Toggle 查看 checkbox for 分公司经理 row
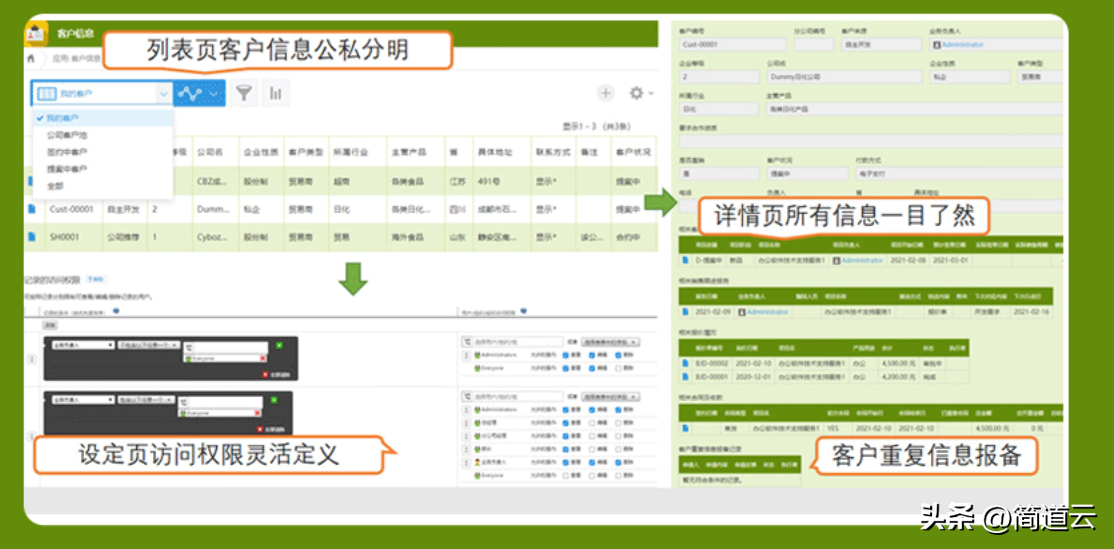Image resolution: width=1114 pixels, height=549 pixels. pos(566,436)
